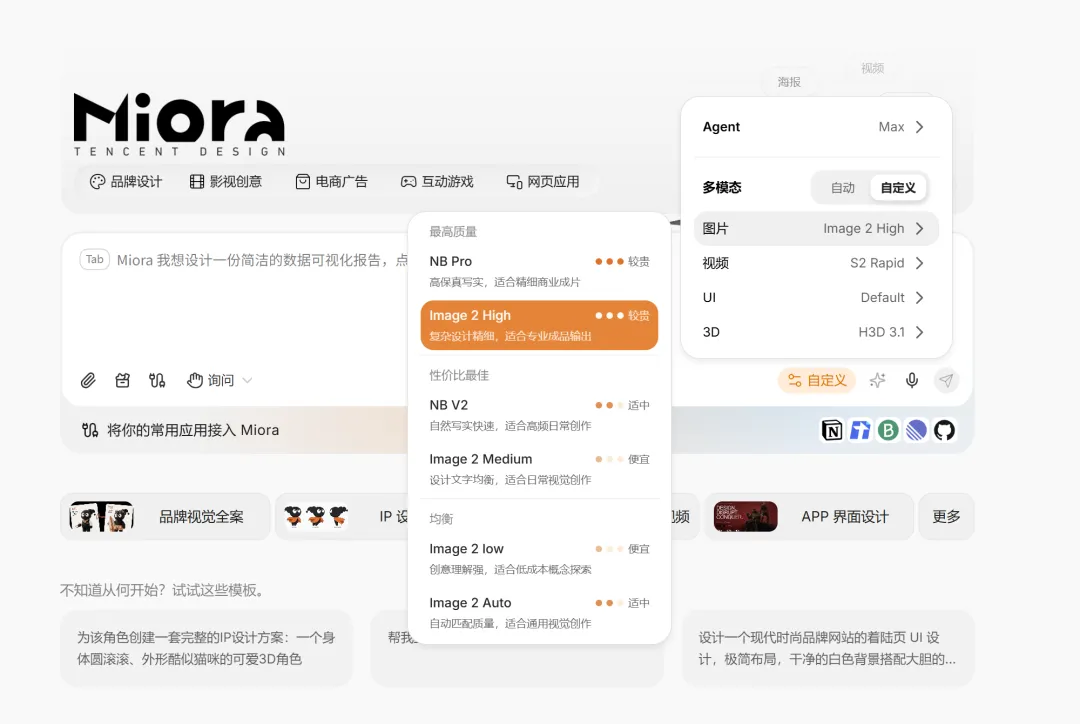The height and width of the screenshot is (724, 1080).
Task: Click the 性价比最佳 section heading
Action: 459,375
